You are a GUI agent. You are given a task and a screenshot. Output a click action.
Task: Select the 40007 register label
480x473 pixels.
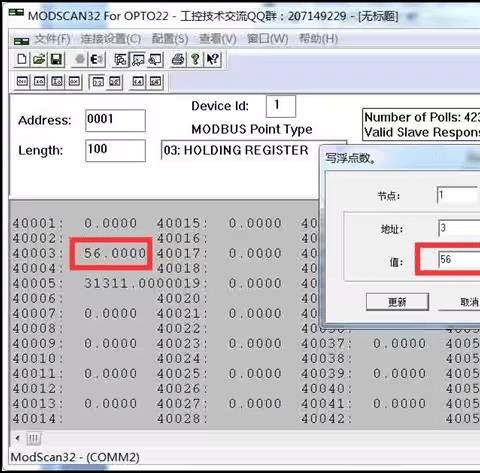pyautogui.click(x=38, y=313)
